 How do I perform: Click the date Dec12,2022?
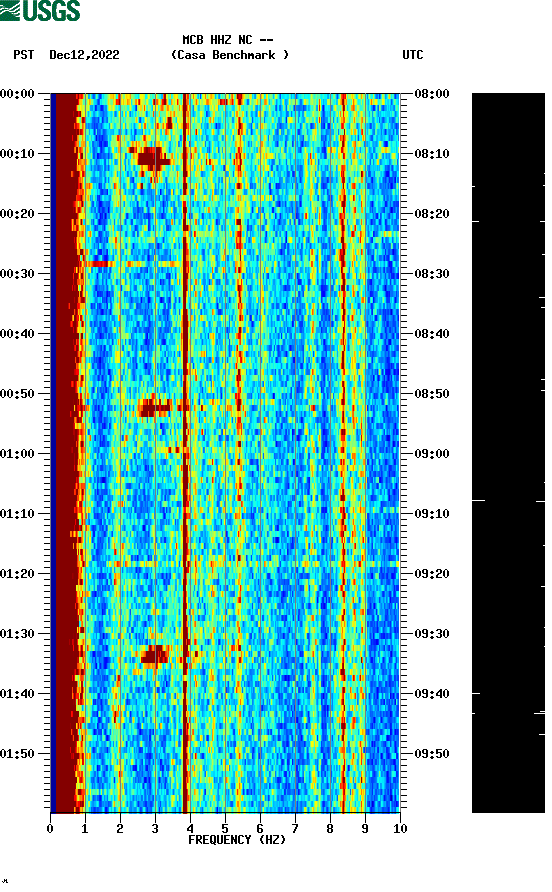click(84, 55)
